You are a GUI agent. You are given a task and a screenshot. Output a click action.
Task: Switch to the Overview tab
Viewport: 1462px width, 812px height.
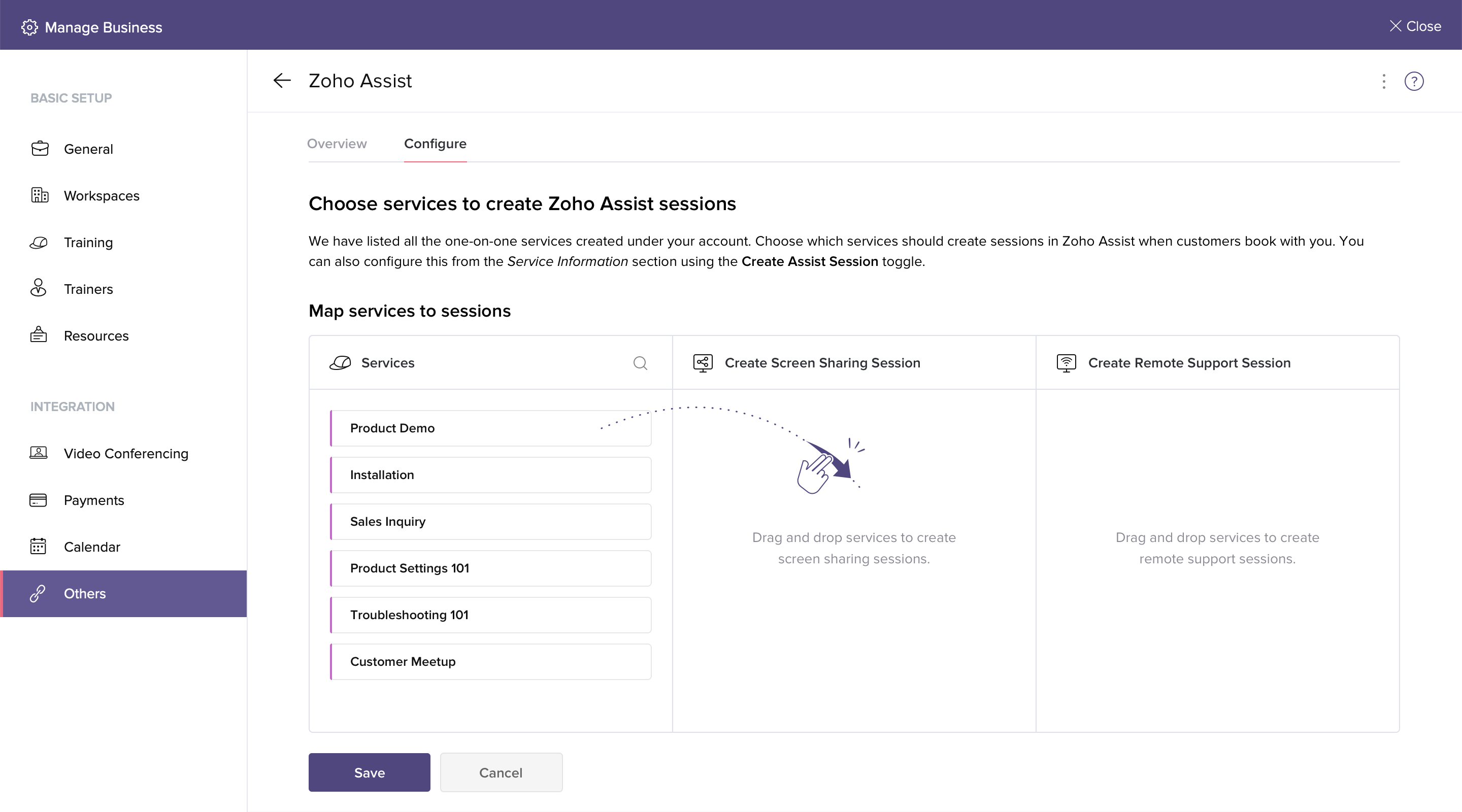[x=337, y=144]
